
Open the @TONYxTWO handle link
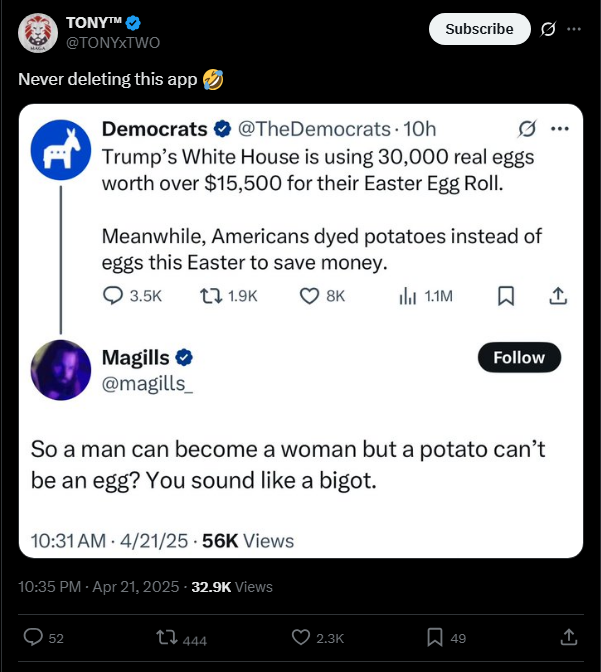pyautogui.click(x=112, y=41)
